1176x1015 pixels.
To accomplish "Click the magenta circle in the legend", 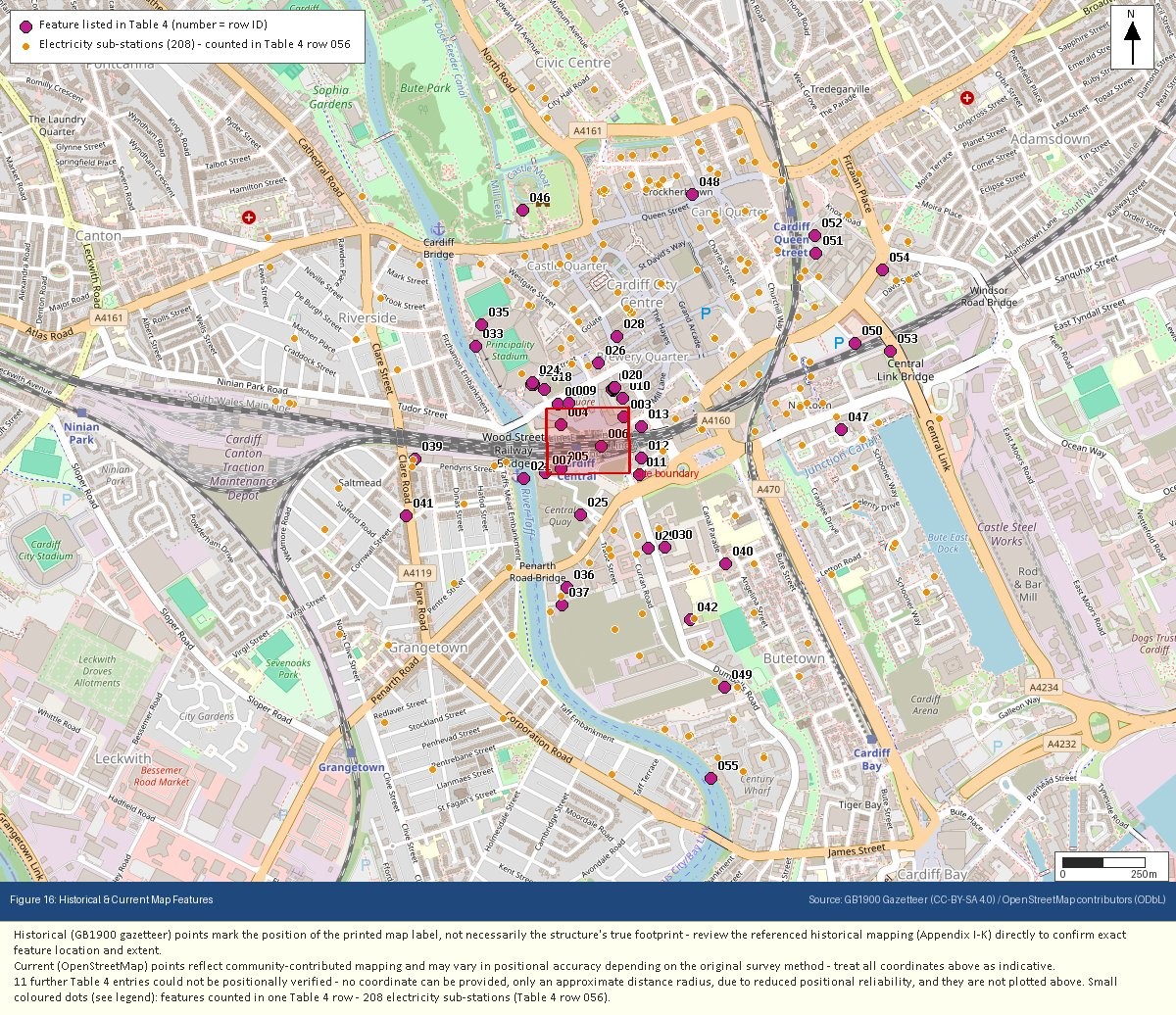I will 25,25.
